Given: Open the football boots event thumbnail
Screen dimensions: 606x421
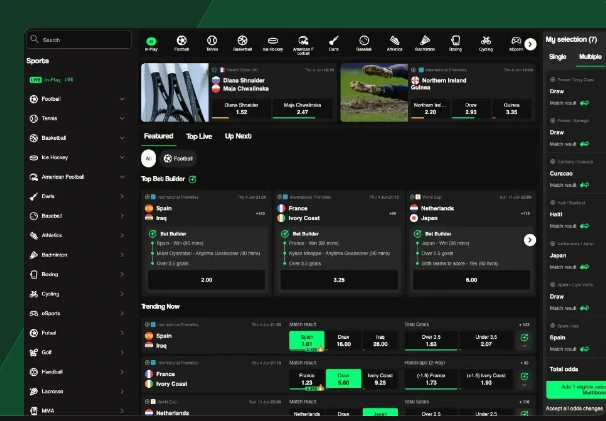Looking at the screenshot, I should [x=374, y=93].
